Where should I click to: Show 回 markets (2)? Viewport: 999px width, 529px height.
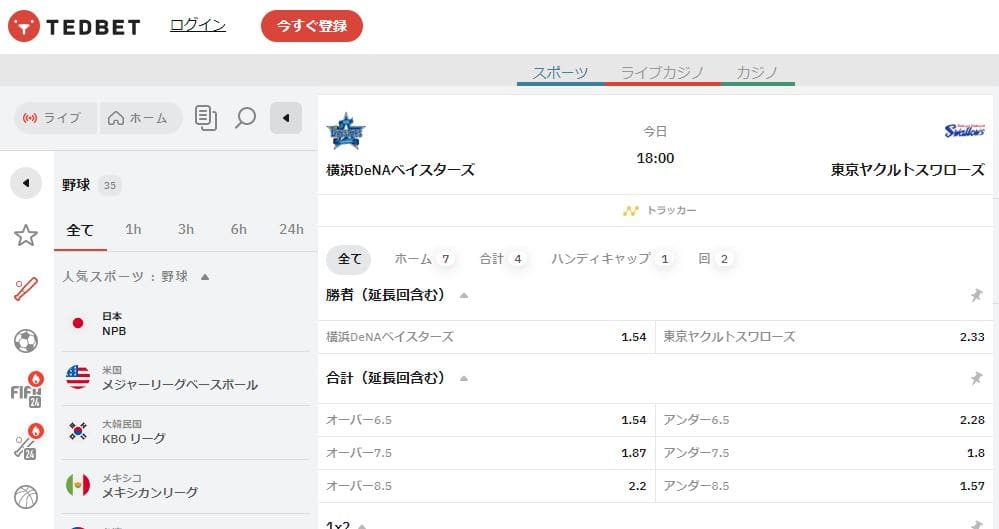(714, 259)
